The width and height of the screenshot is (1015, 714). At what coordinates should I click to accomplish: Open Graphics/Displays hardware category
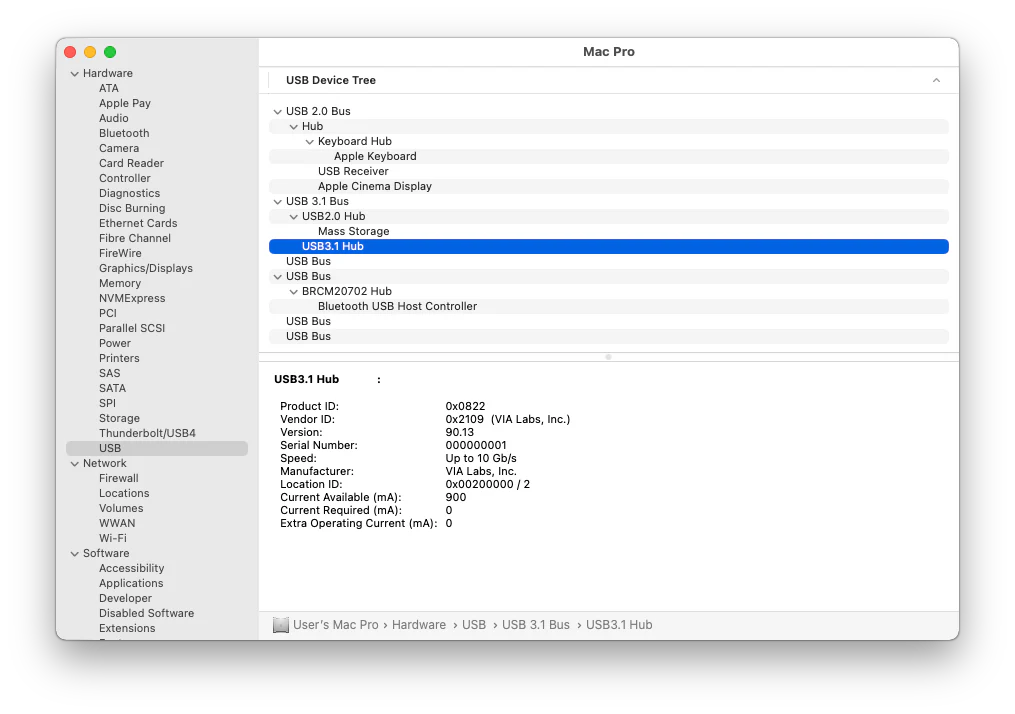pos(145,268)
